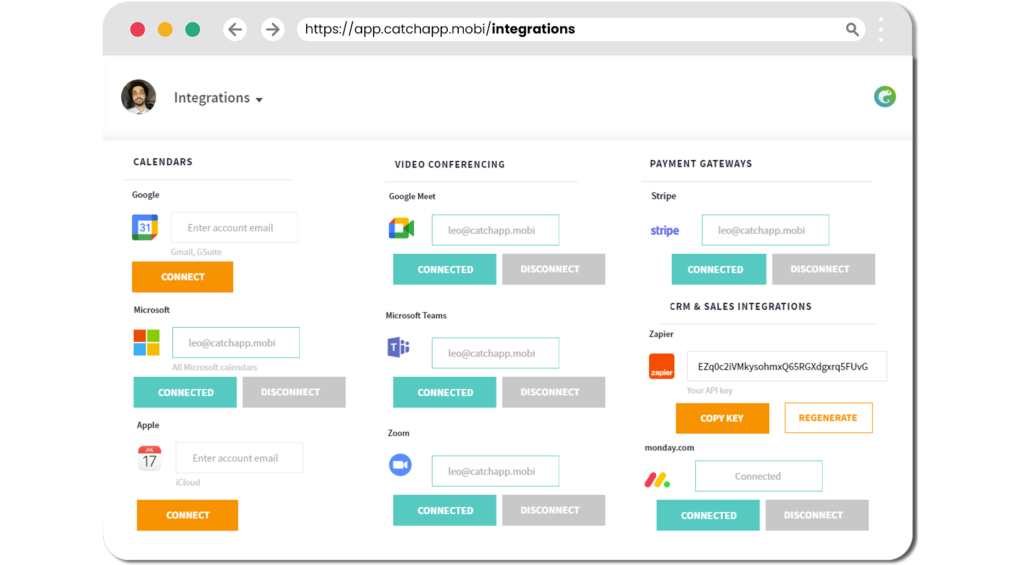Open the Integrations dropdown menu
Viewport: 1024px width, 565px height.
(218, 98)
